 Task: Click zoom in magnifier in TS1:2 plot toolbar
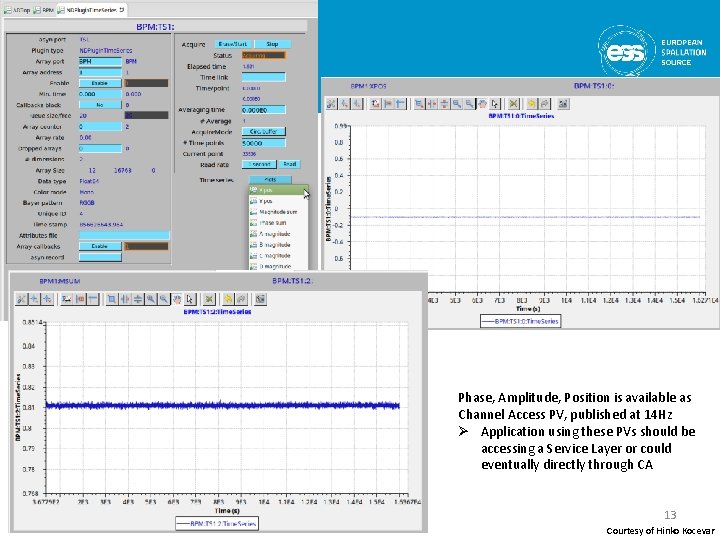[x=151, y=299]
